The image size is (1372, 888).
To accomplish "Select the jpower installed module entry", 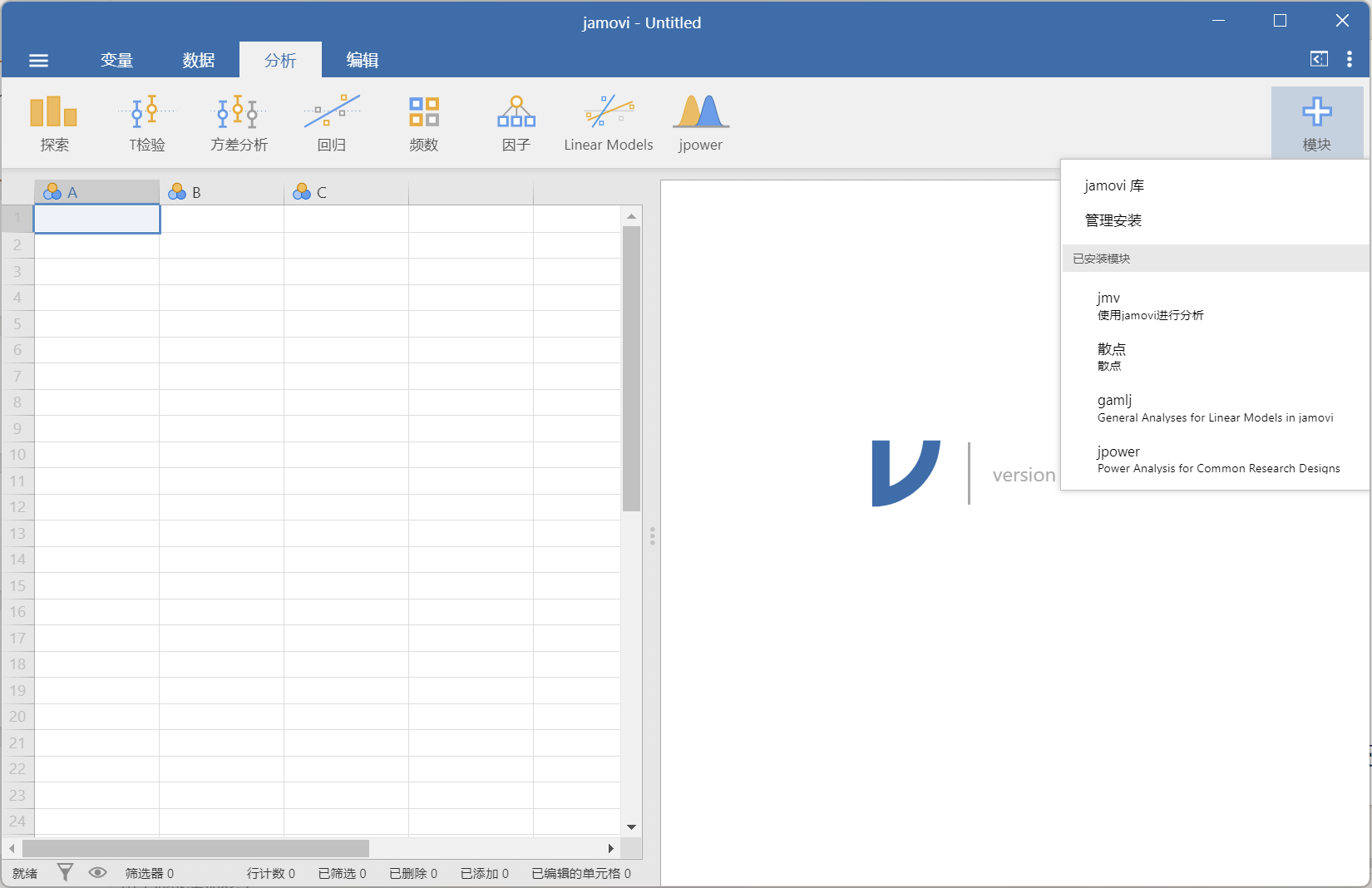I will [x=1216, y=459].
